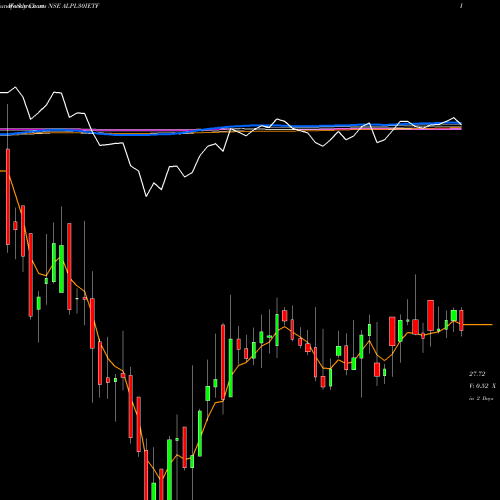Click the orange price line extending past the last candle
The height and width of the screenshot is (500, 500).
pyautogui.click(x=478, y=324)
